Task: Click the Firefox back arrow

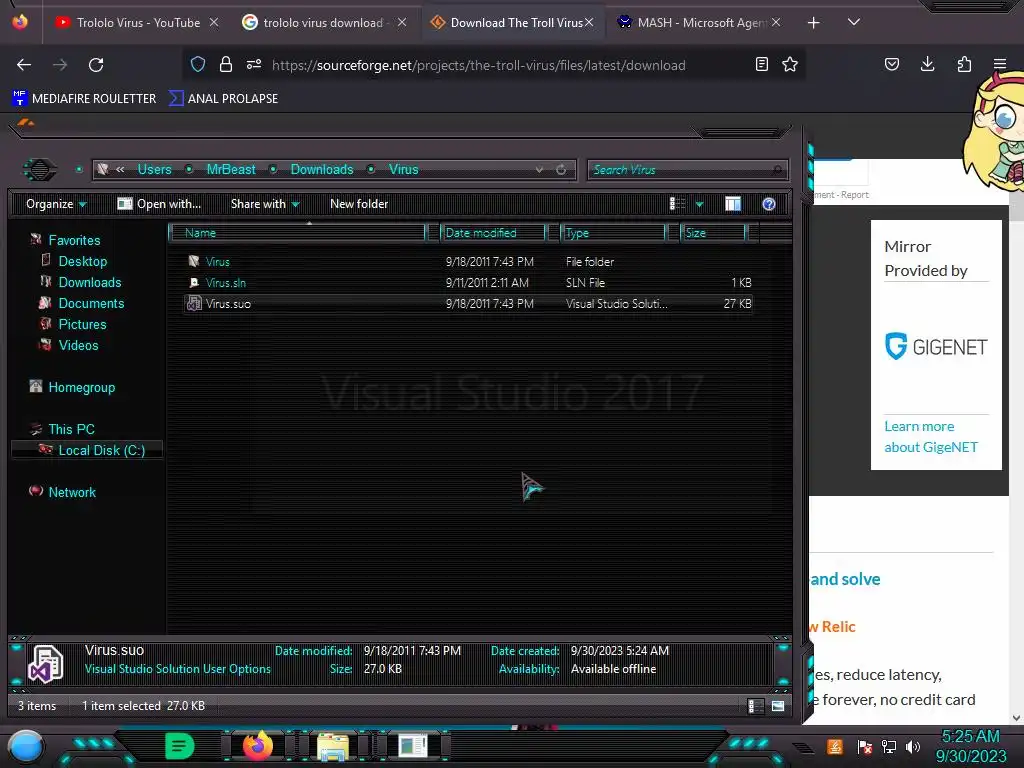Action: 24,65
